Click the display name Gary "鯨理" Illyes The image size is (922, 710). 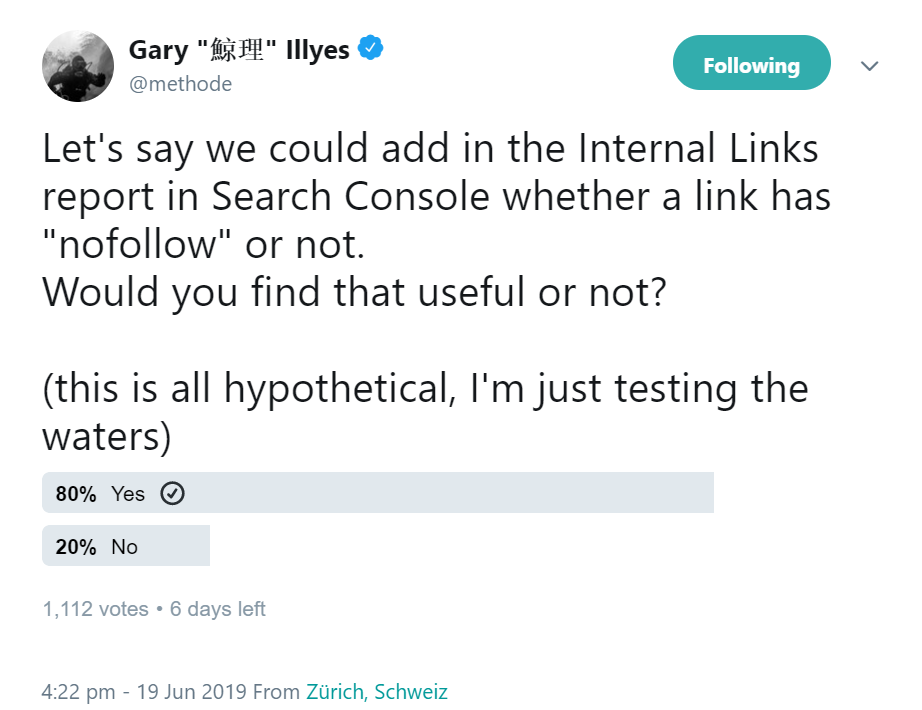pos(240,48)
